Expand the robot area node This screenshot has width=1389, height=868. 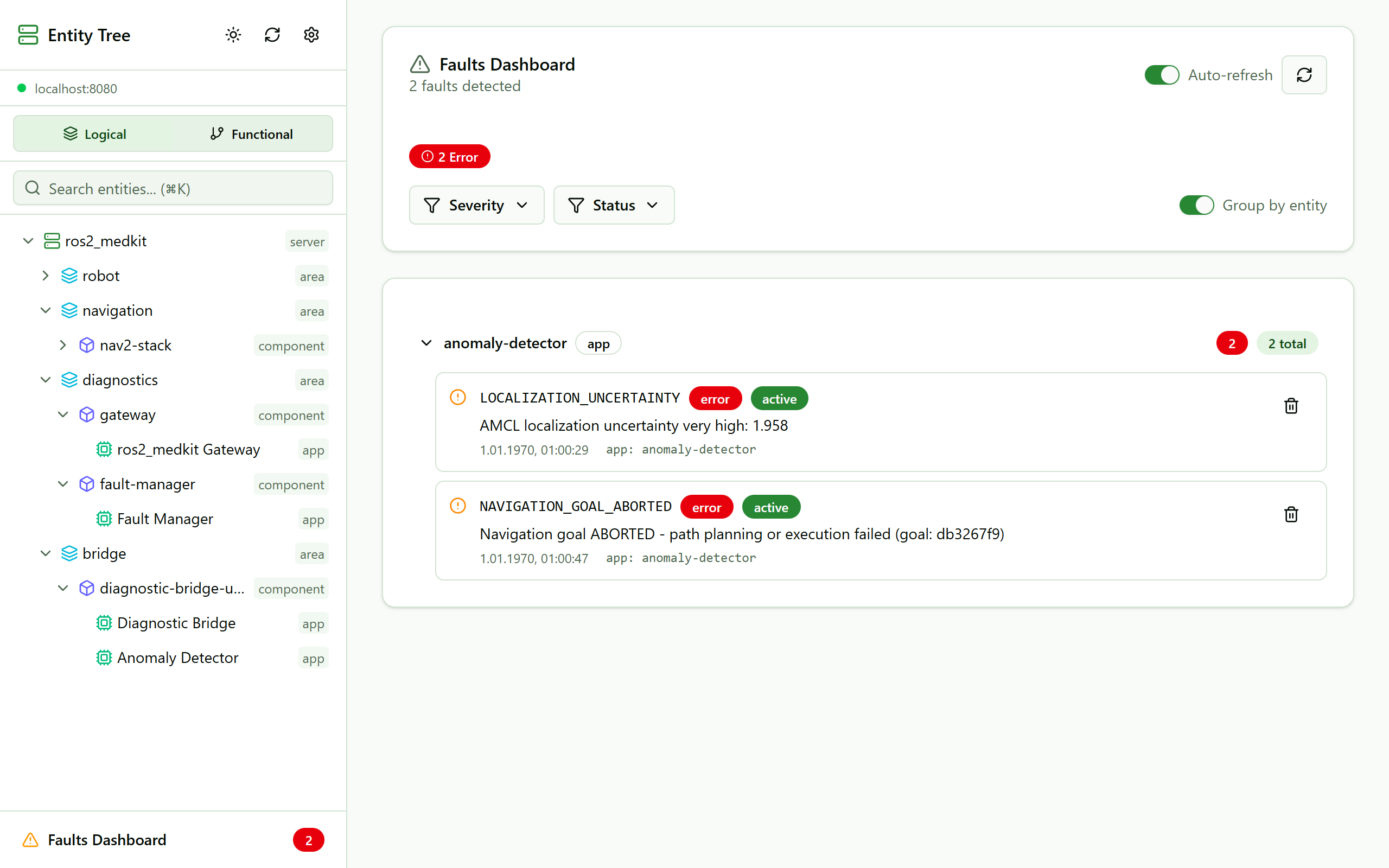[x=46, y=276]
